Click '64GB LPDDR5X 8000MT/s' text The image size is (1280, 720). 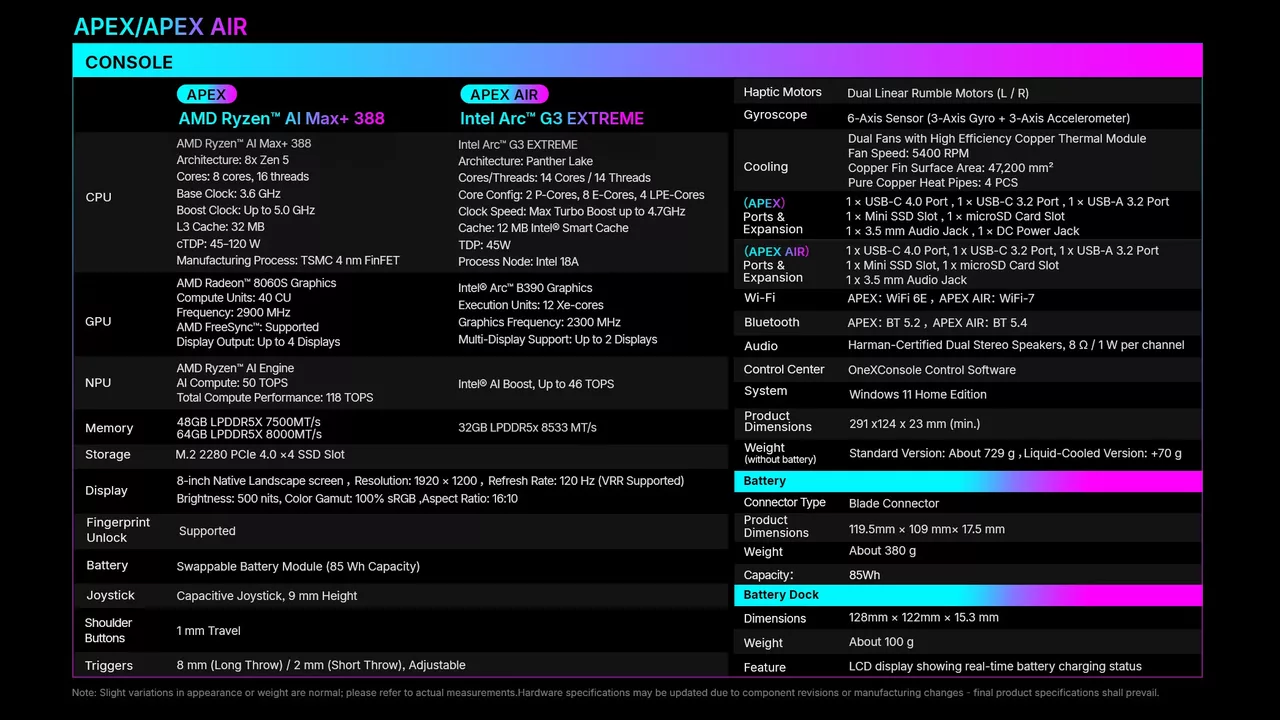tap(249, 434)
